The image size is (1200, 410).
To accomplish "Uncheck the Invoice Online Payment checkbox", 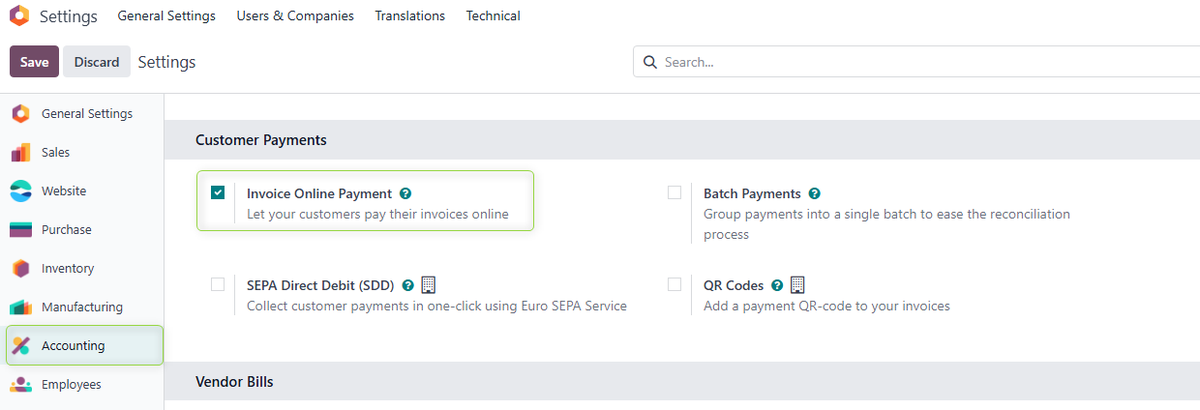I will (217, 192).
